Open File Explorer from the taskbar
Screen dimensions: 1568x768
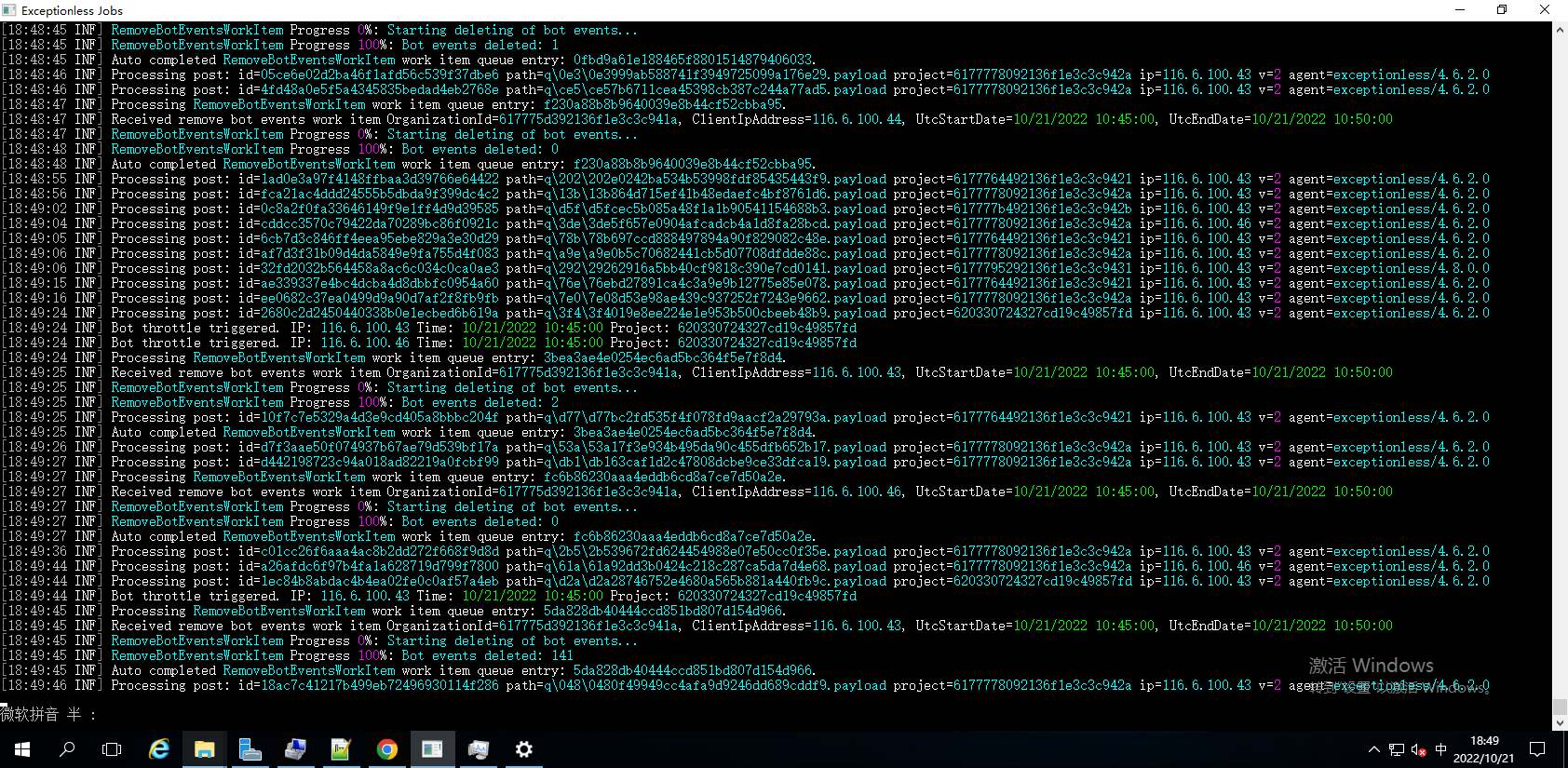click(205, 749)
